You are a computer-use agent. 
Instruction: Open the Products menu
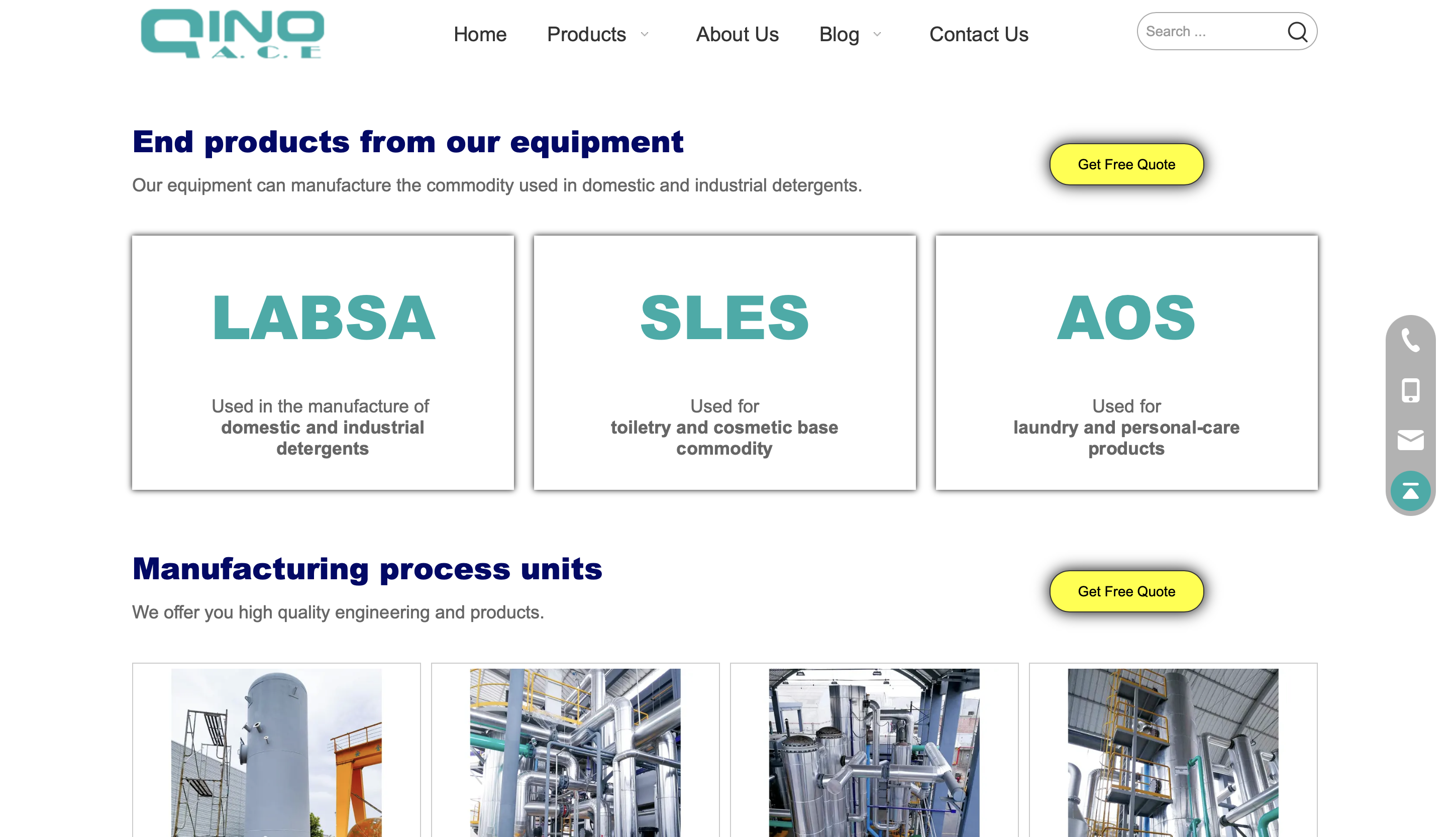[x=586, y=35]
